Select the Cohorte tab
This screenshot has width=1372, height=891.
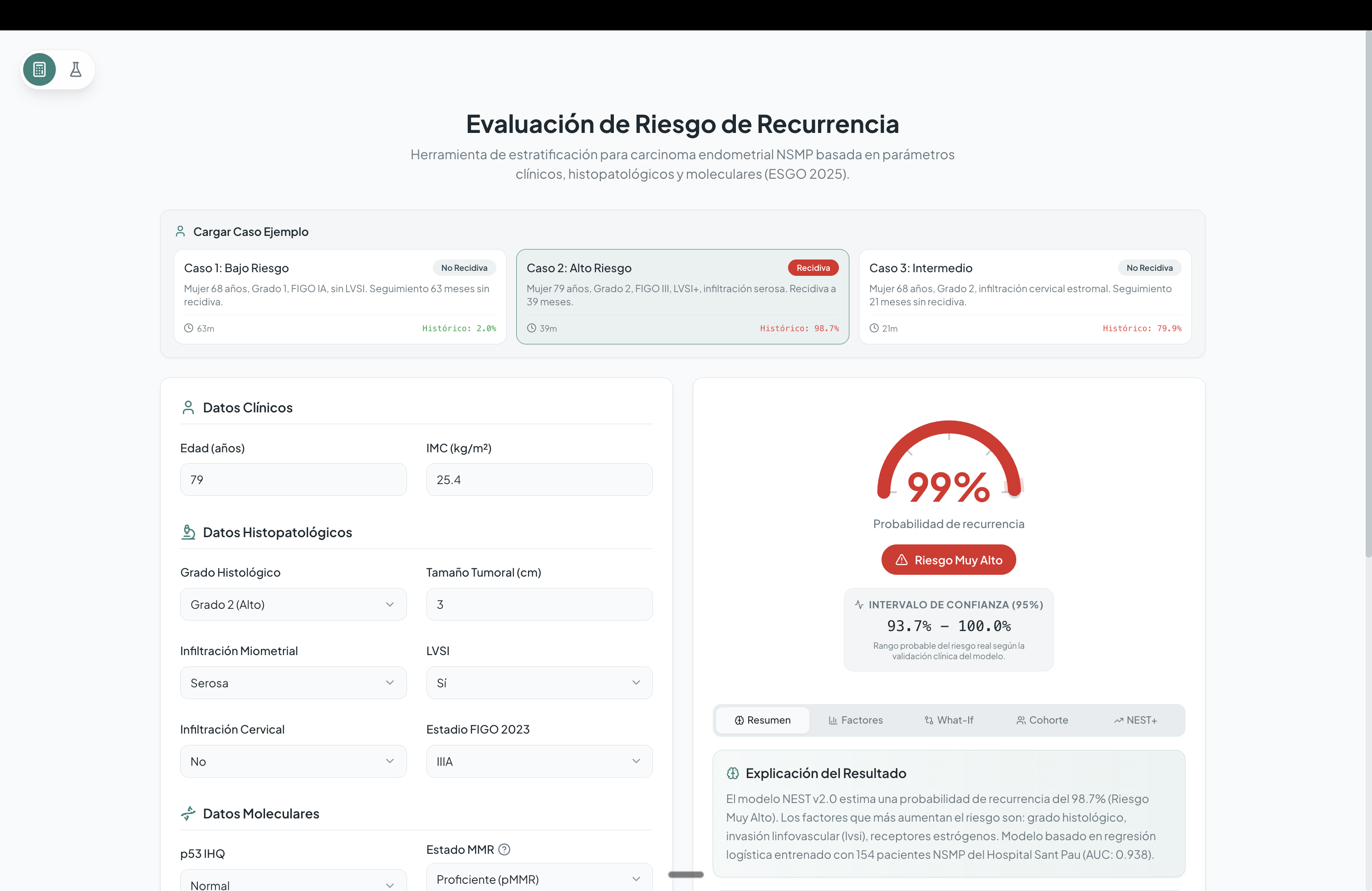click(x=1042, y=720)
